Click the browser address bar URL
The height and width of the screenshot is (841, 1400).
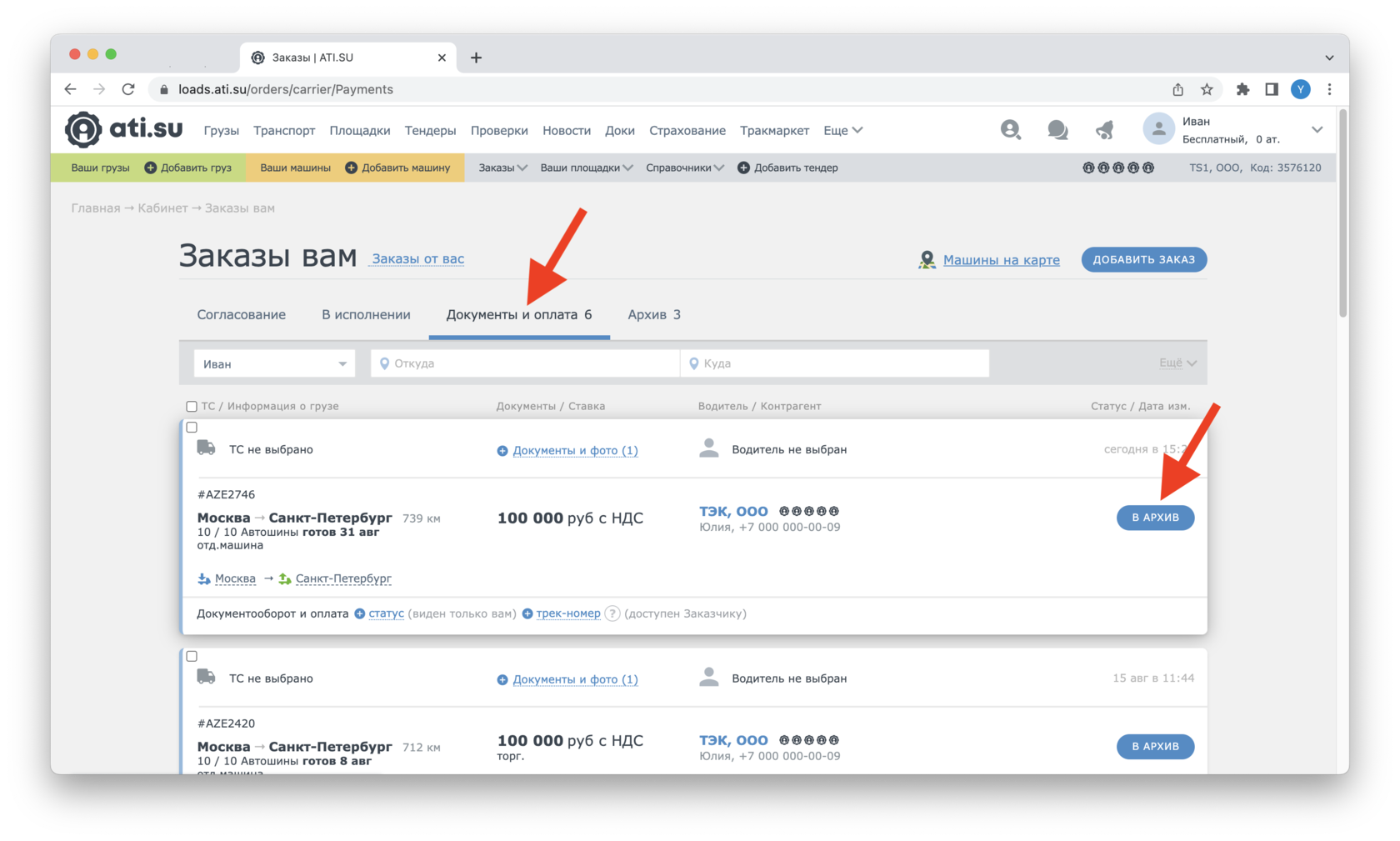point(286,89)
